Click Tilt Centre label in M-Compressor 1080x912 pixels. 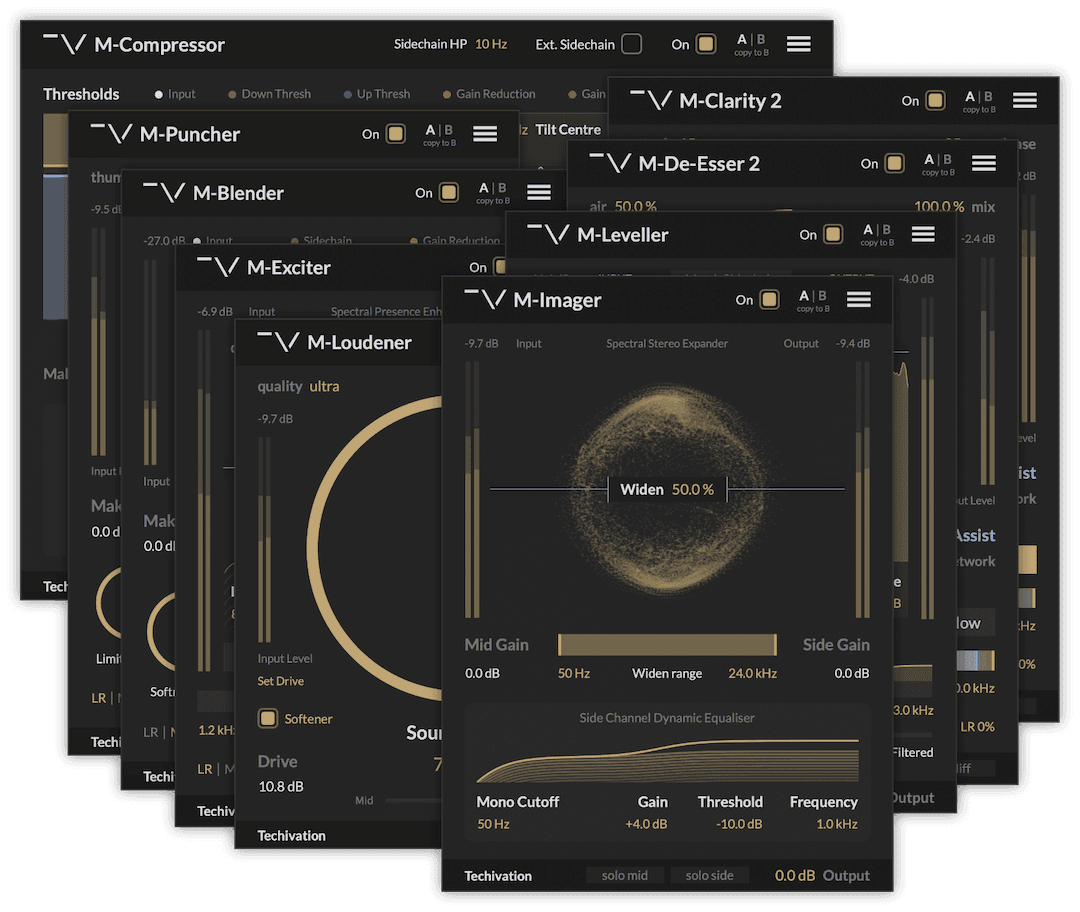(568, 129)
